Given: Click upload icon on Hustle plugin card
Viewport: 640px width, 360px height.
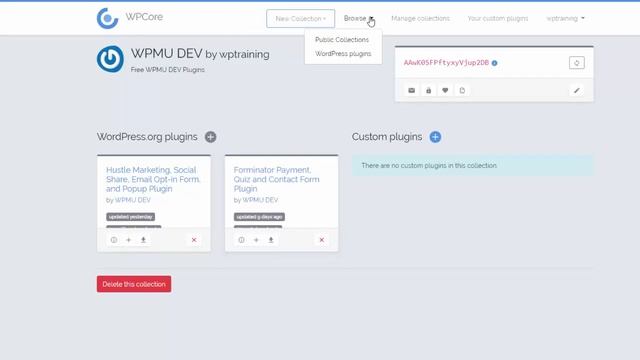Looking at the screenshot, I should pyautogui.click(x=143, y=240).
